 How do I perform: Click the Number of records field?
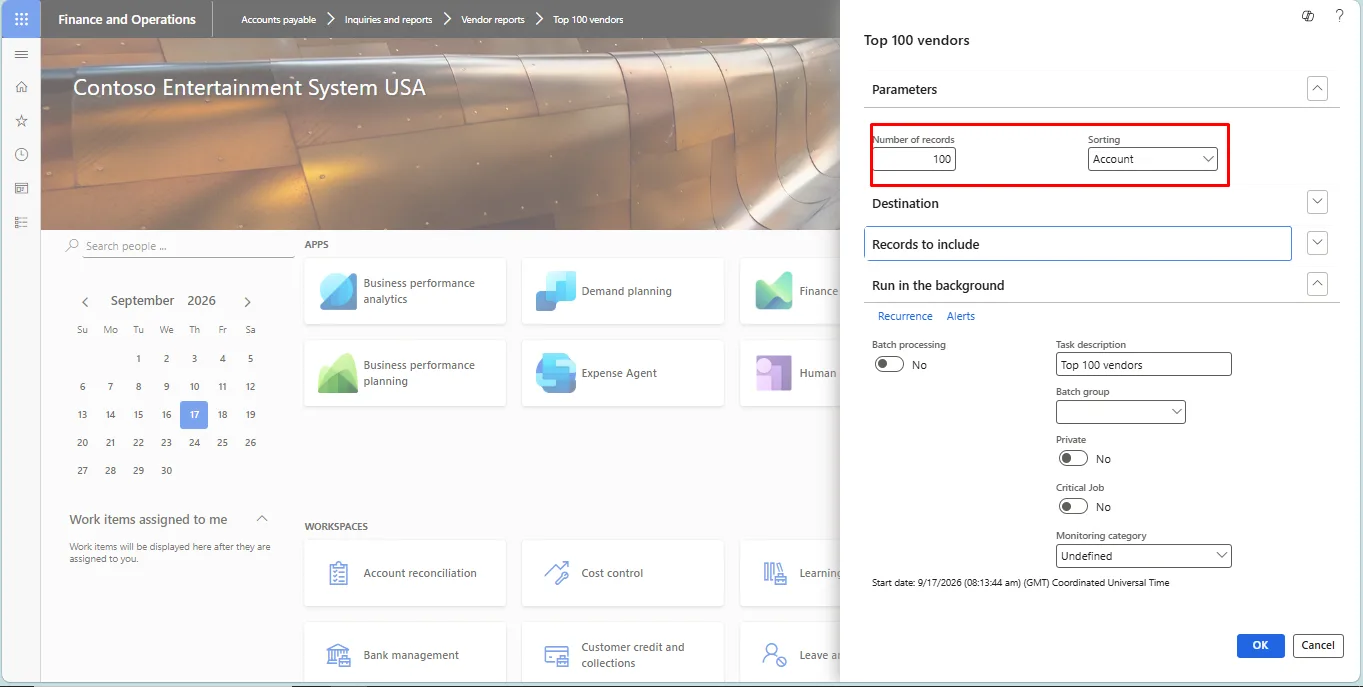(x=914, y=159)
